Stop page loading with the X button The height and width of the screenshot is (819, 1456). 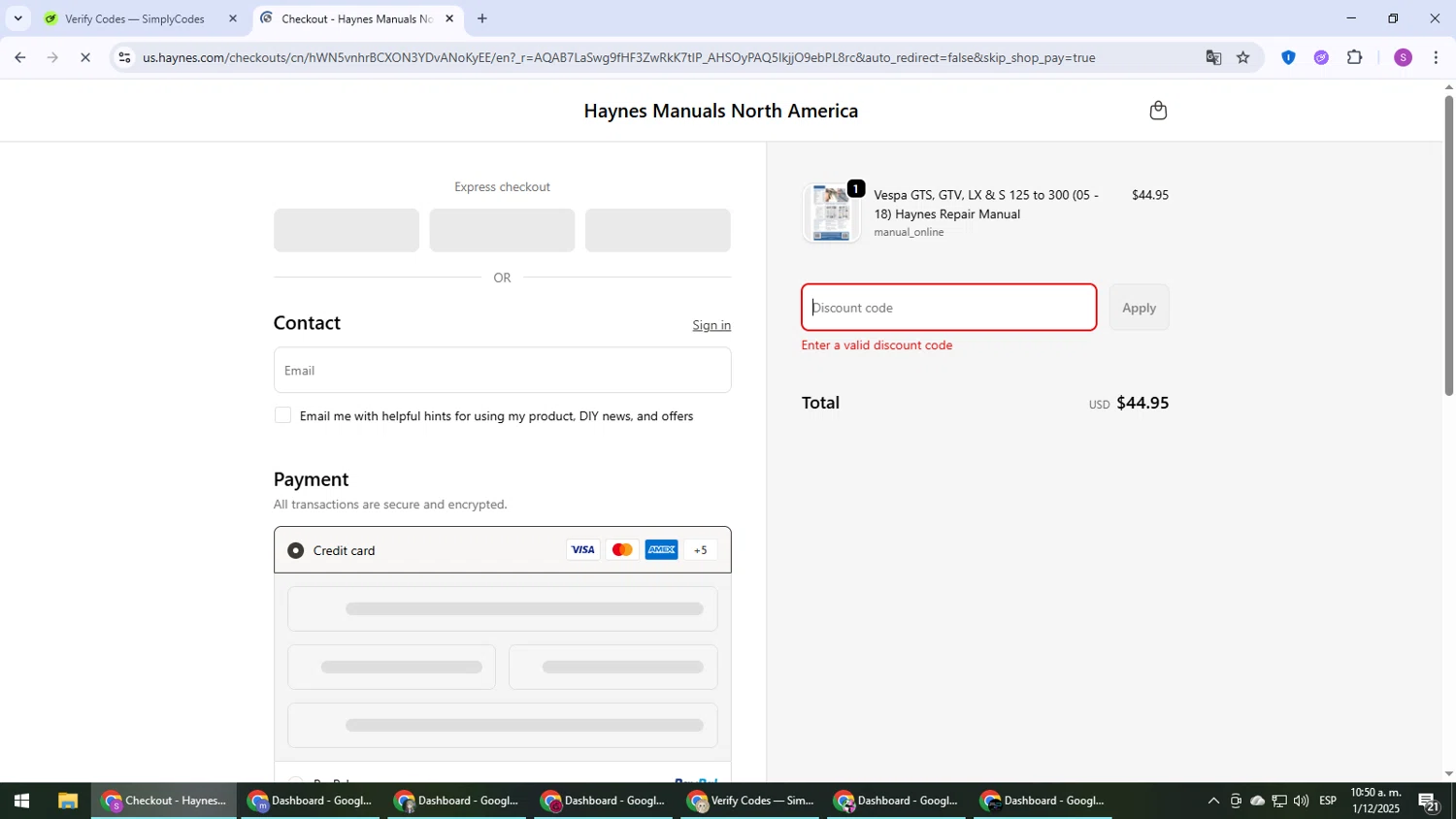tap(85, 58)
